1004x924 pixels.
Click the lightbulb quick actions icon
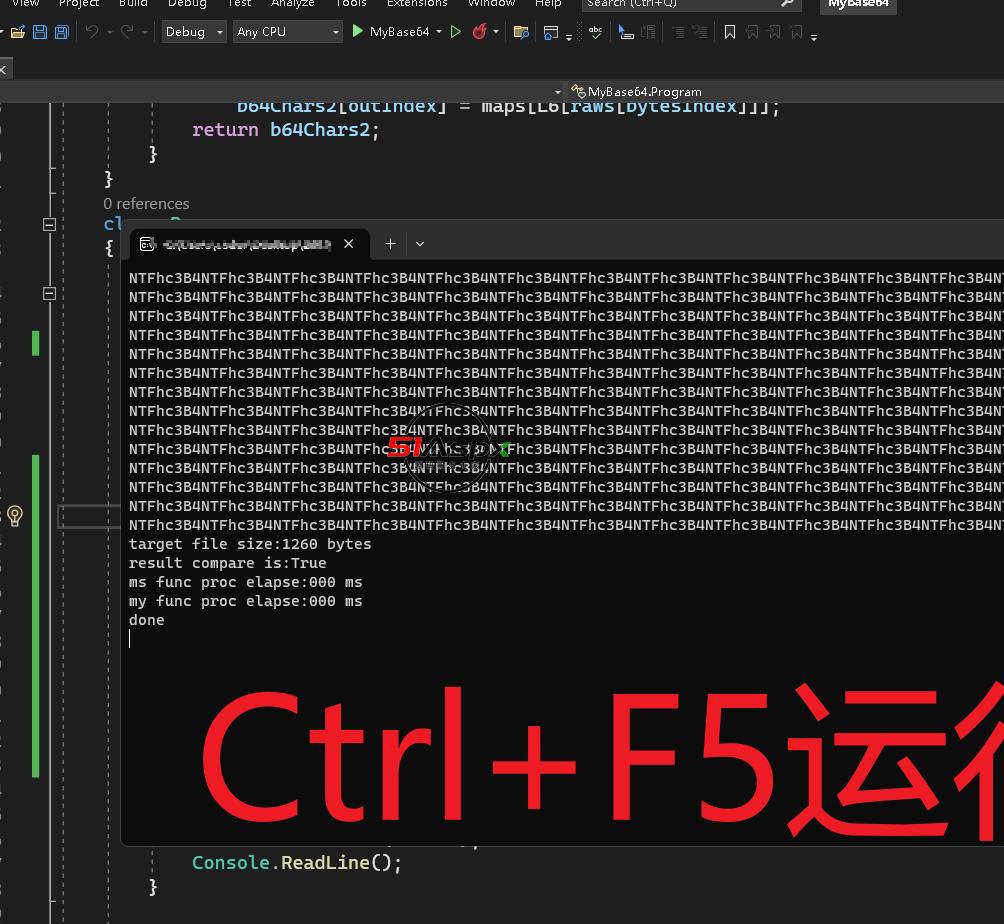point(14,515)
